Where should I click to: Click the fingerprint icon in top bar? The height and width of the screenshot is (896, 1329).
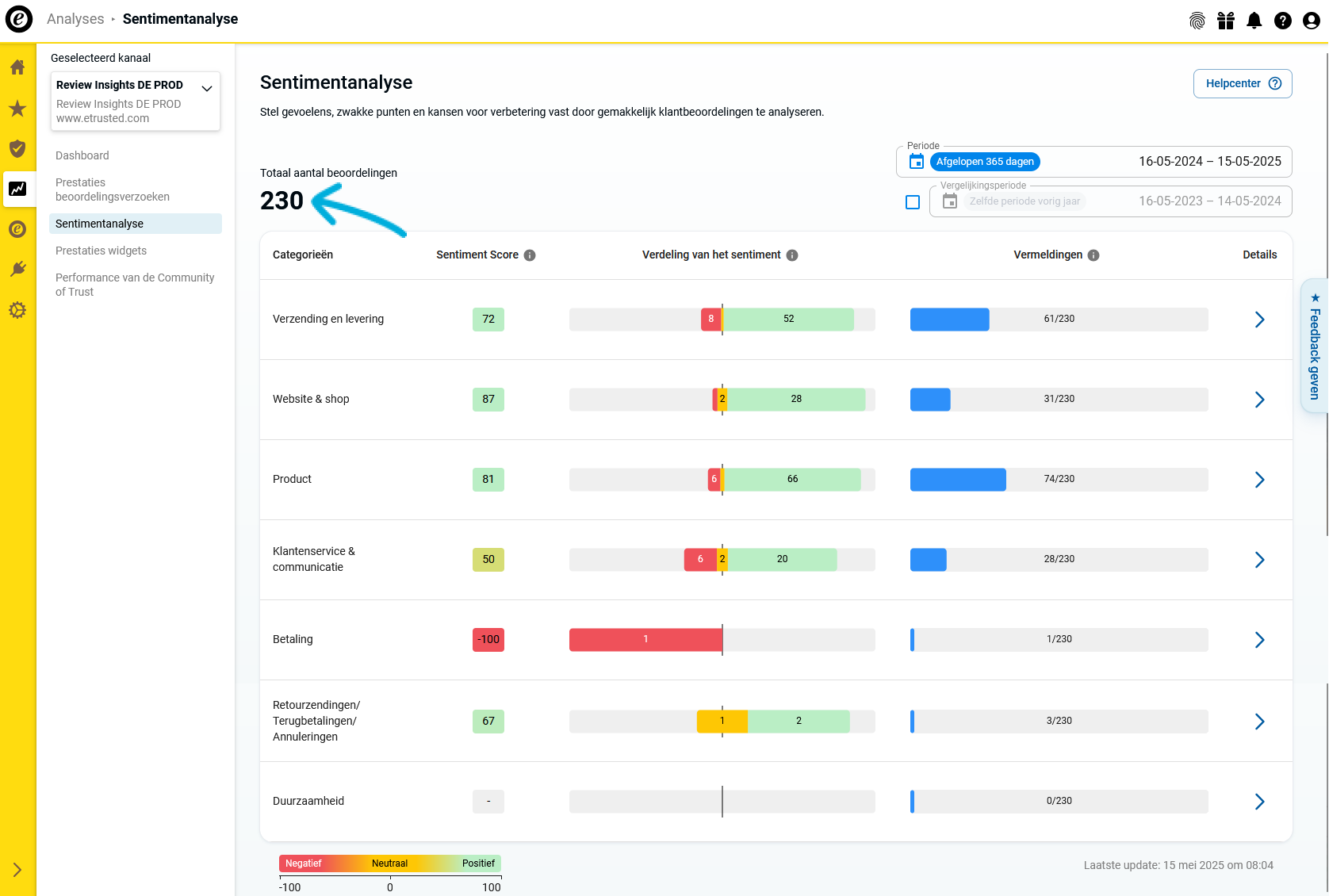[x=1197, y=21]
